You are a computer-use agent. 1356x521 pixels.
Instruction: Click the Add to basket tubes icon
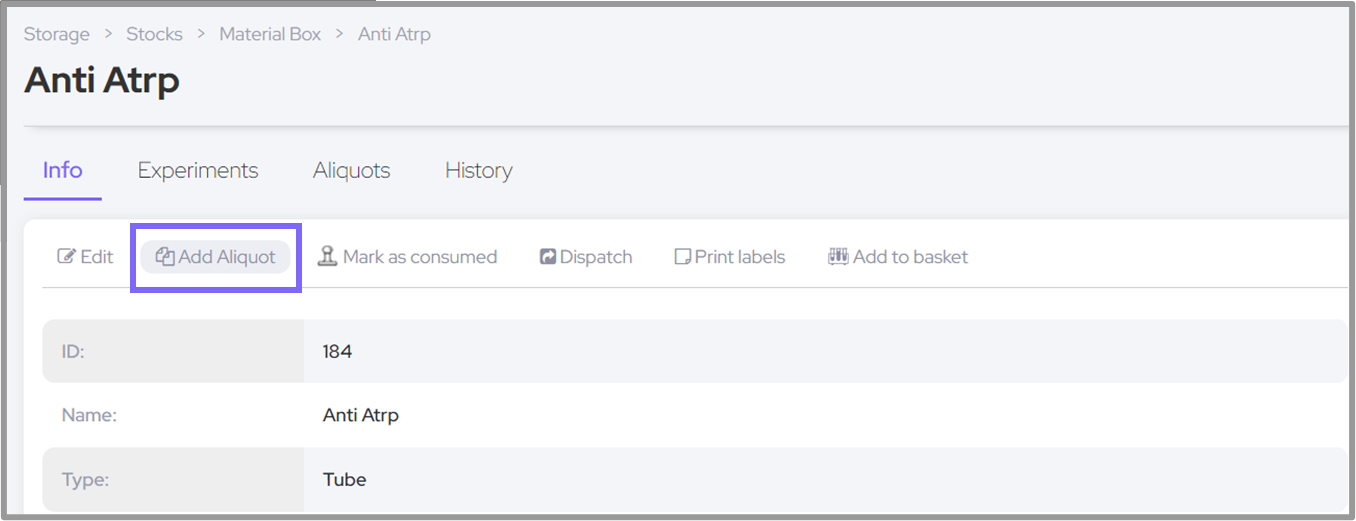click(x=838, y=257)
